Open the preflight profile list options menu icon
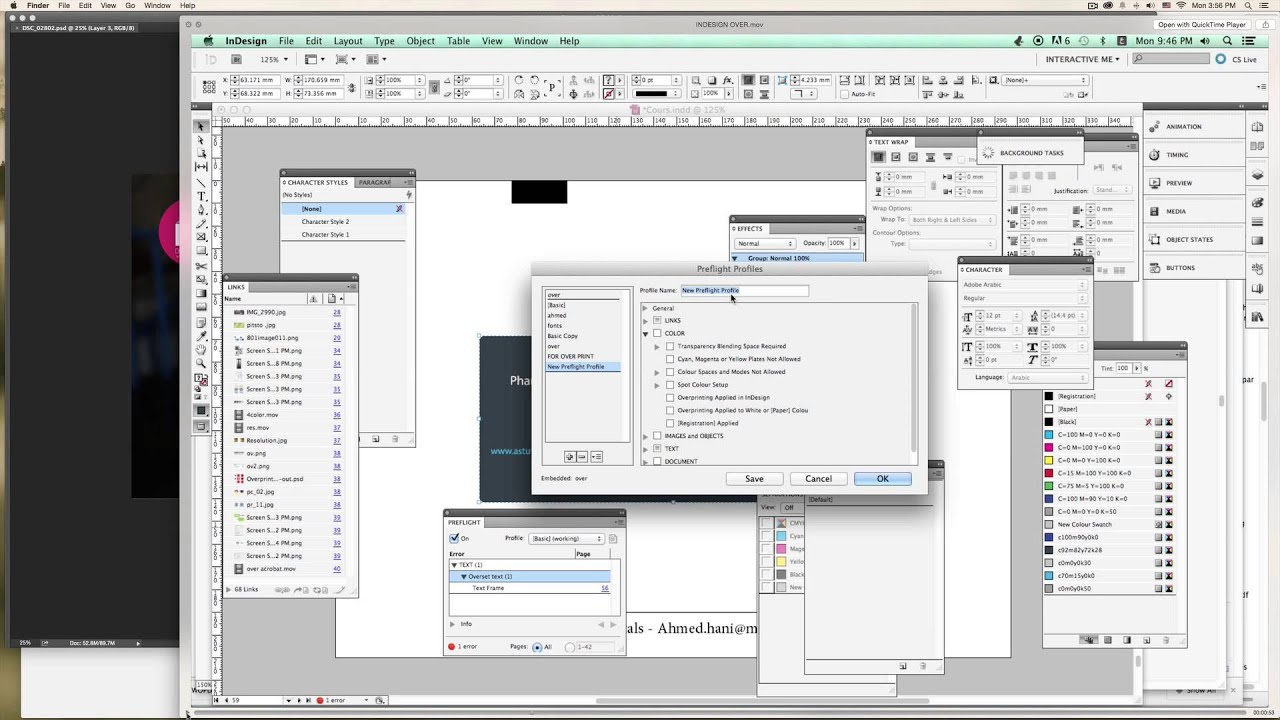 point(596,457)
